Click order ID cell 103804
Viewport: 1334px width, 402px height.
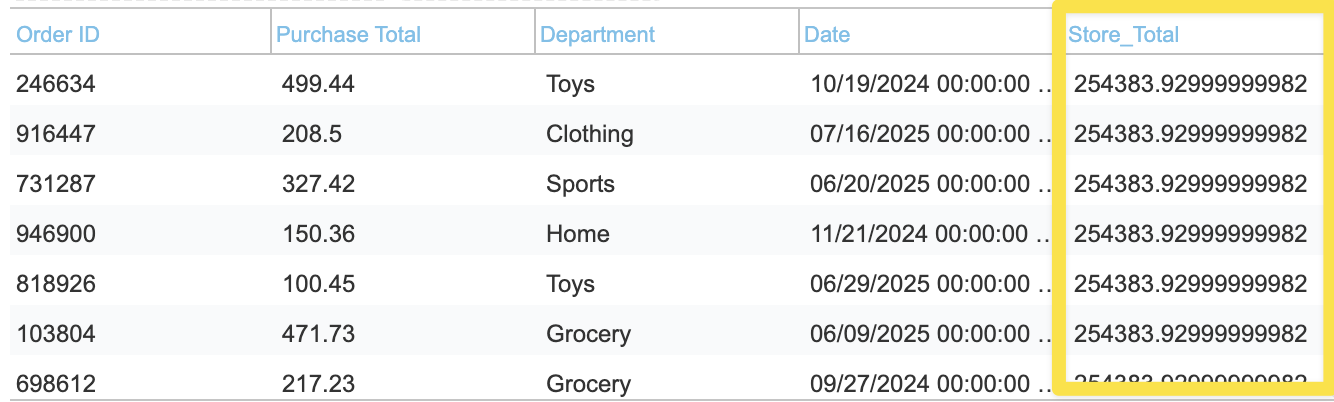pos(56,334)
